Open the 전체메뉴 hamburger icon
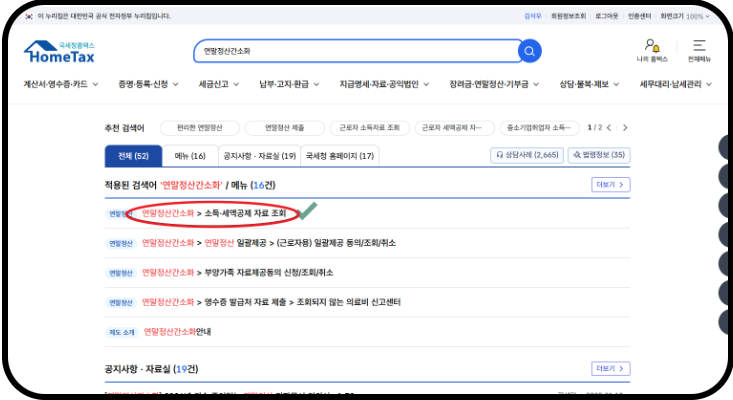 click(699, 50)
